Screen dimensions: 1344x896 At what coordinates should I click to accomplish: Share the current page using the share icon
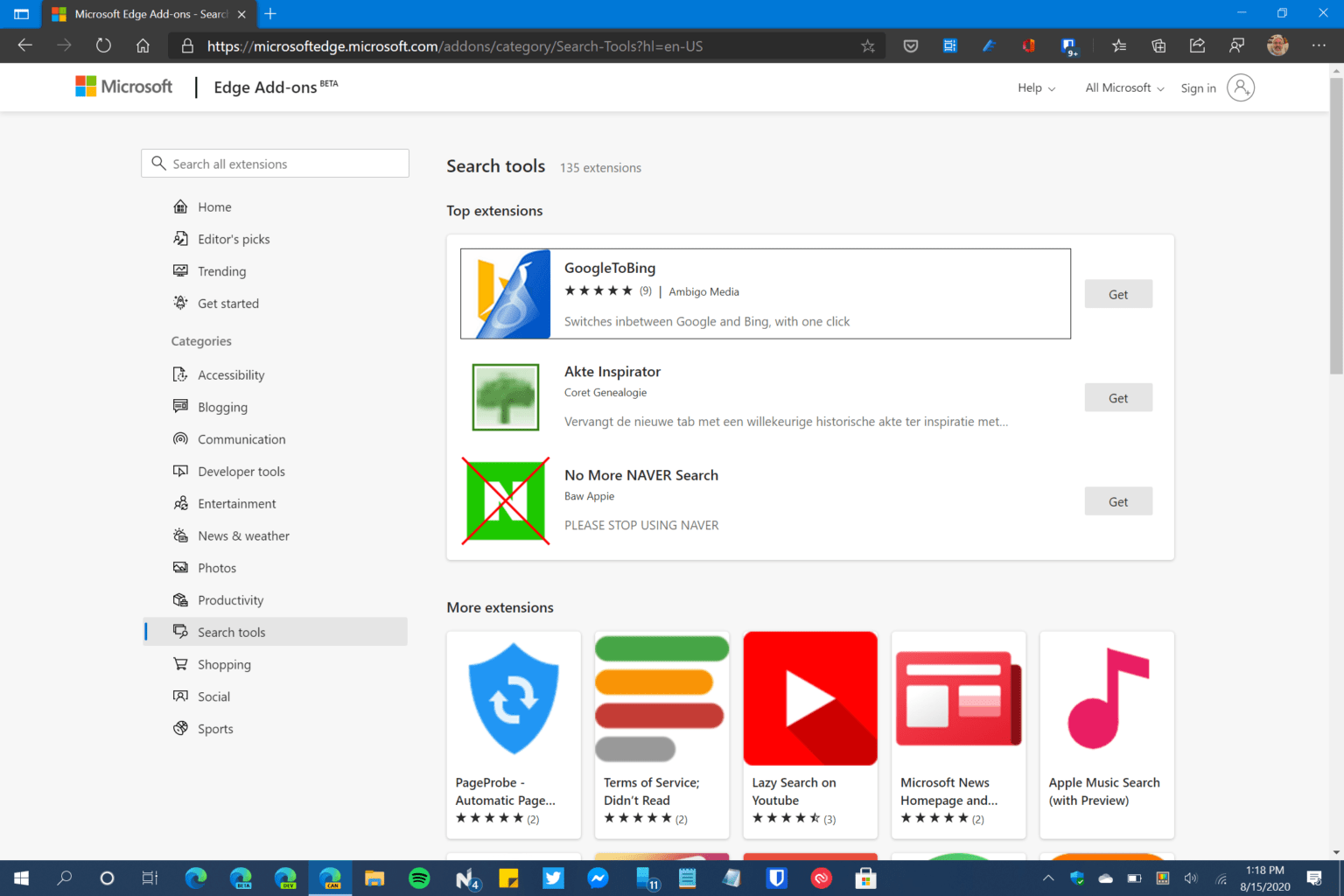coord(1197,45)
